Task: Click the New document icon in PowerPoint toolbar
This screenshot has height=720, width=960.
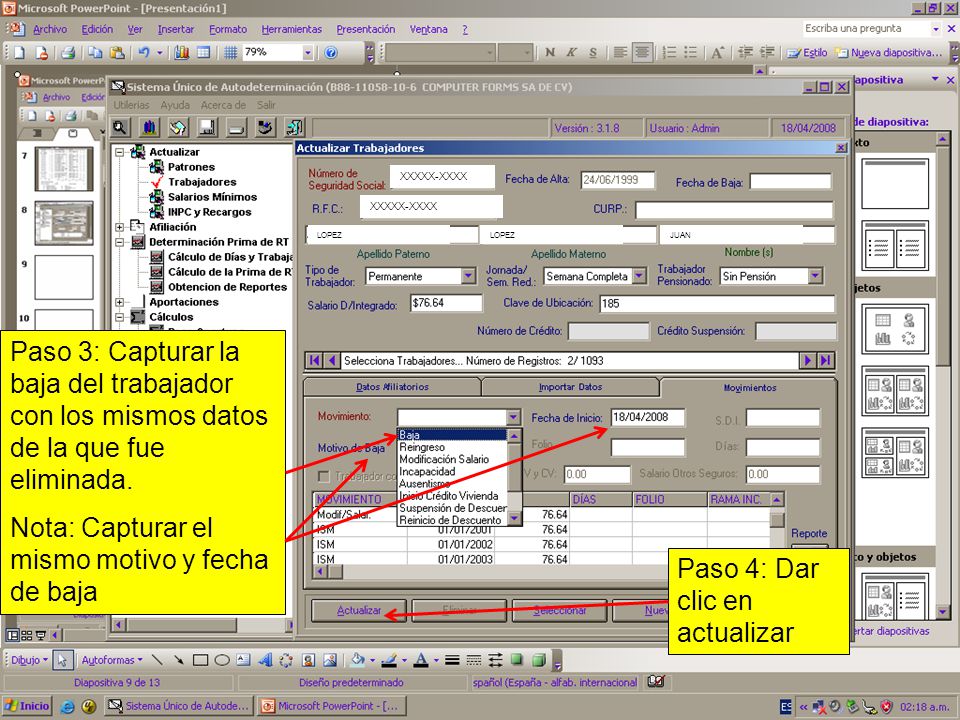Action: click(19, 53)
